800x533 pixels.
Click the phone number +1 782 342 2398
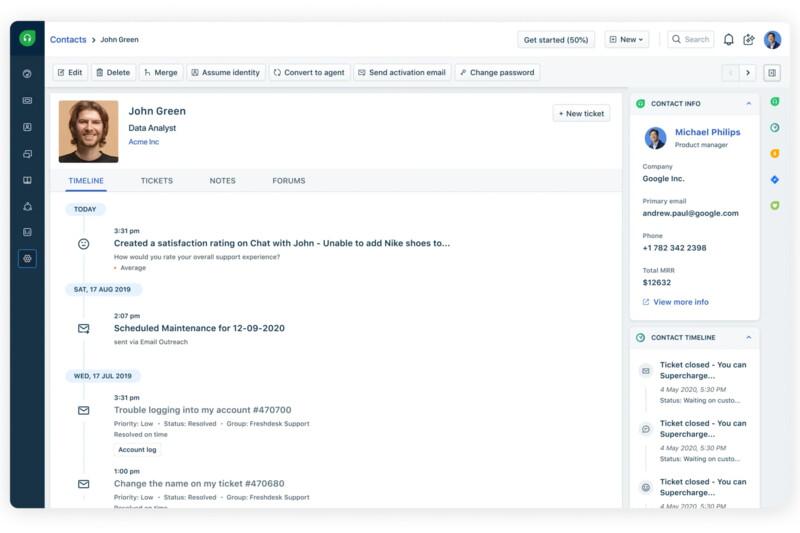click(x=674, y=248)
